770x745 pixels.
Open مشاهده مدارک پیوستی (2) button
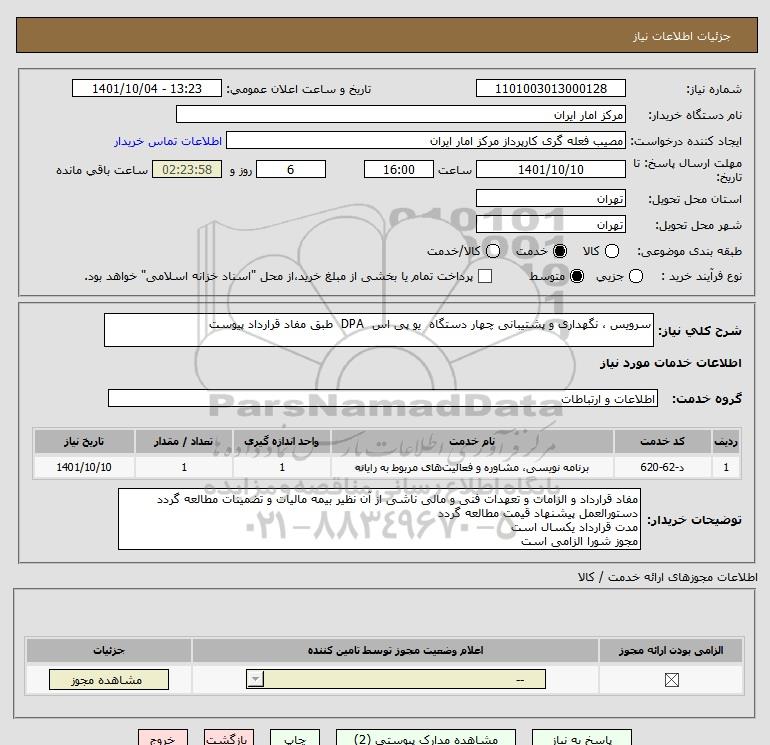point(426,738)
